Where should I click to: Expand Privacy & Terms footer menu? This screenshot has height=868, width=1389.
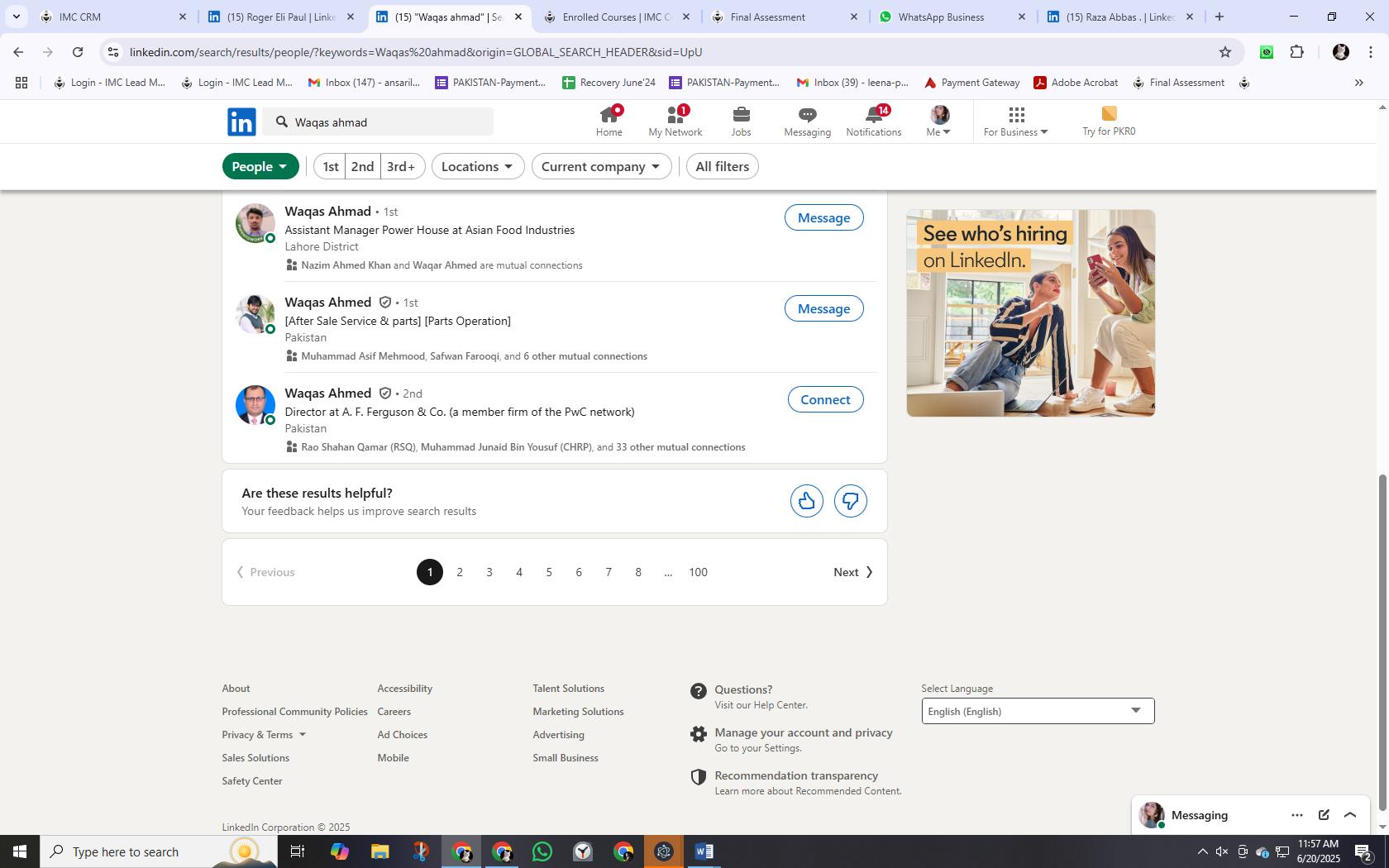pos(264,735)
